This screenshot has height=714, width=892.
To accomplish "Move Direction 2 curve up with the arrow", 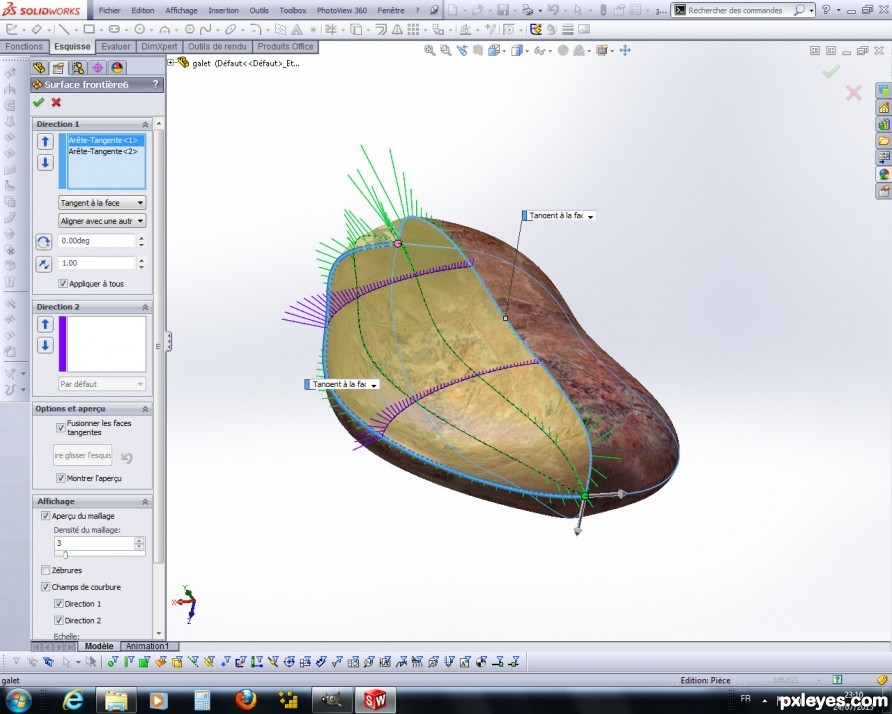I will (x=46, y=324).
